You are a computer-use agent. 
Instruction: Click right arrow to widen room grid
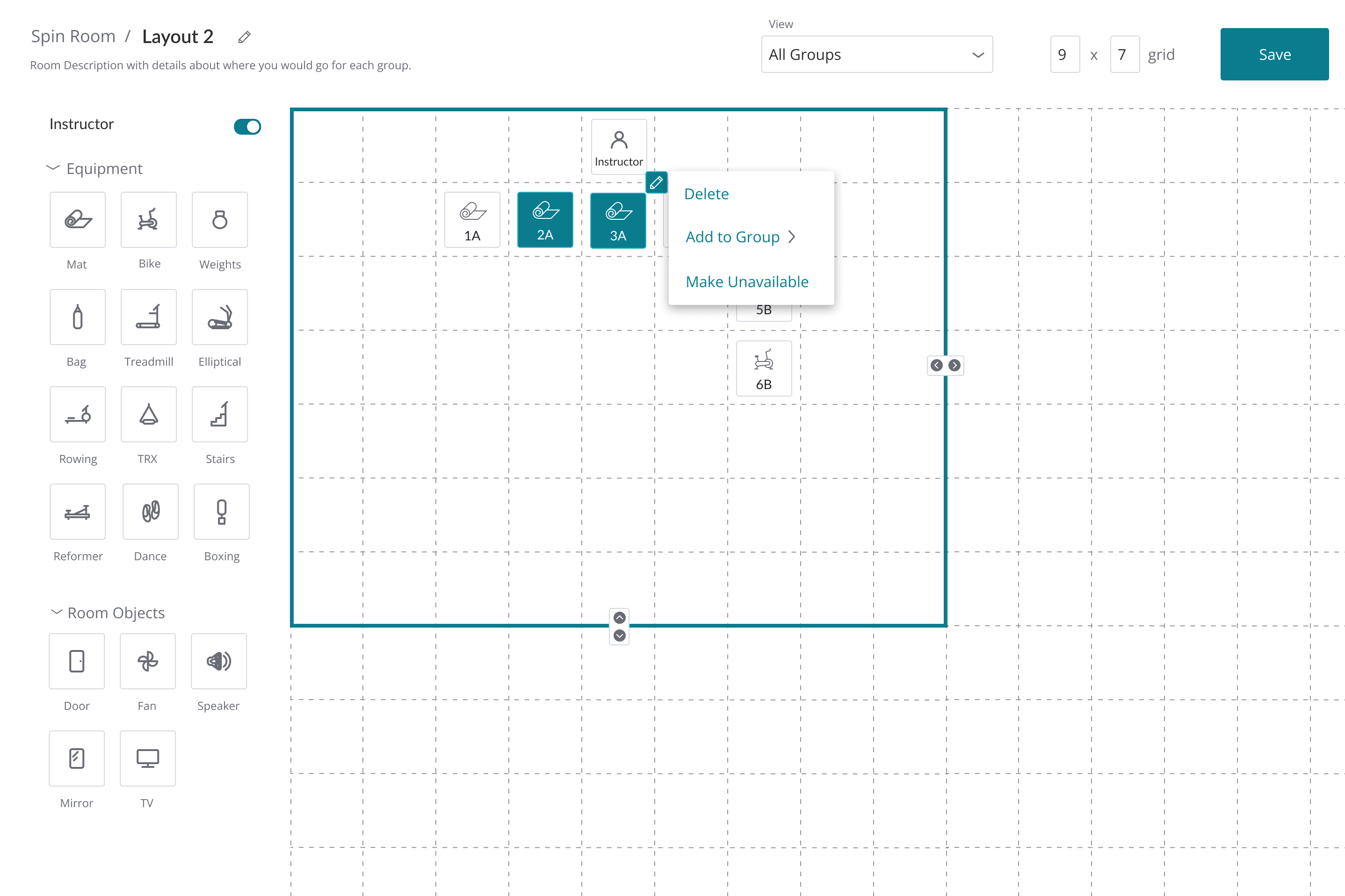tap(954, 365)
